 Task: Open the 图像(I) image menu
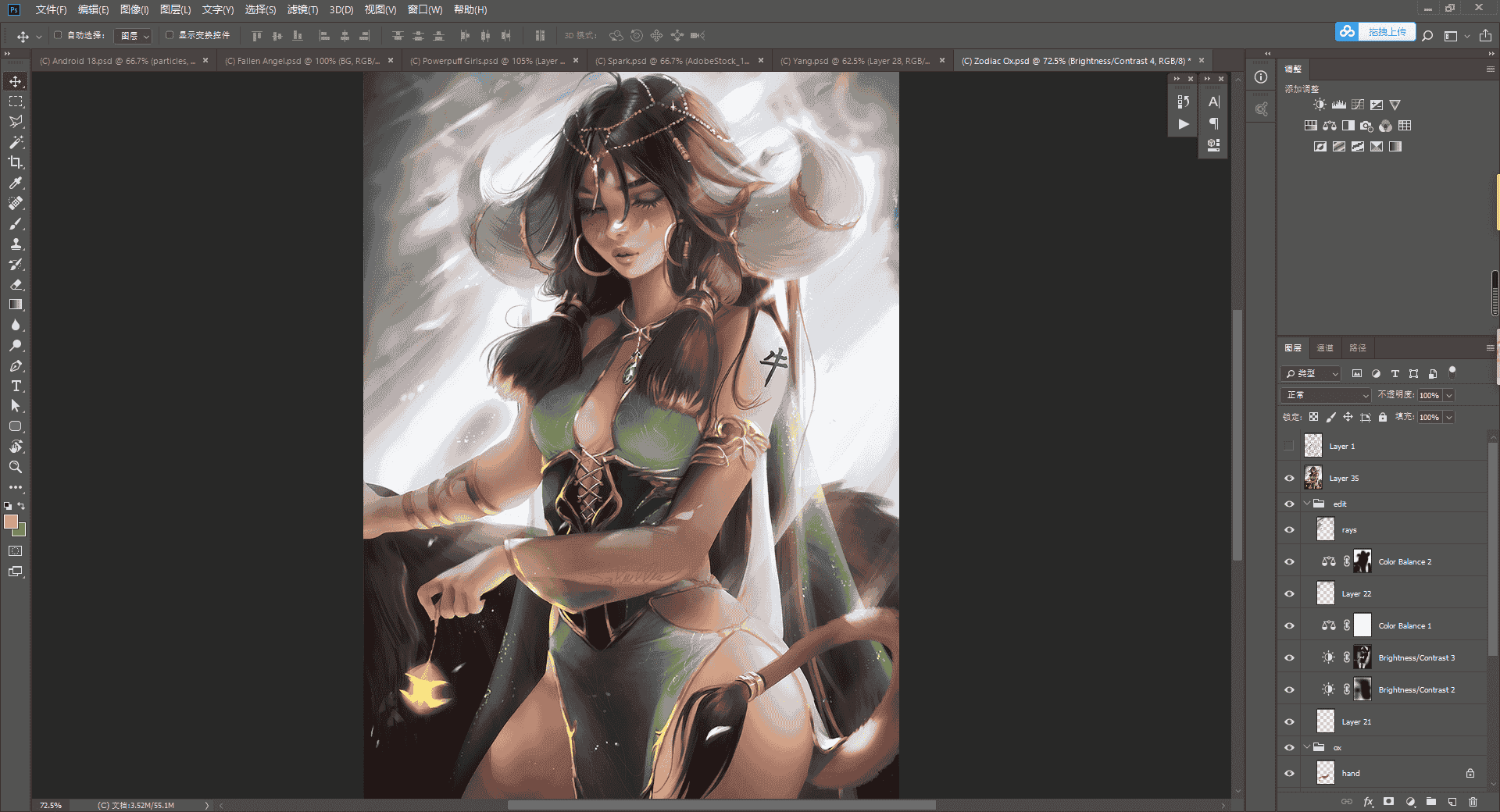[x=134, y=9]
